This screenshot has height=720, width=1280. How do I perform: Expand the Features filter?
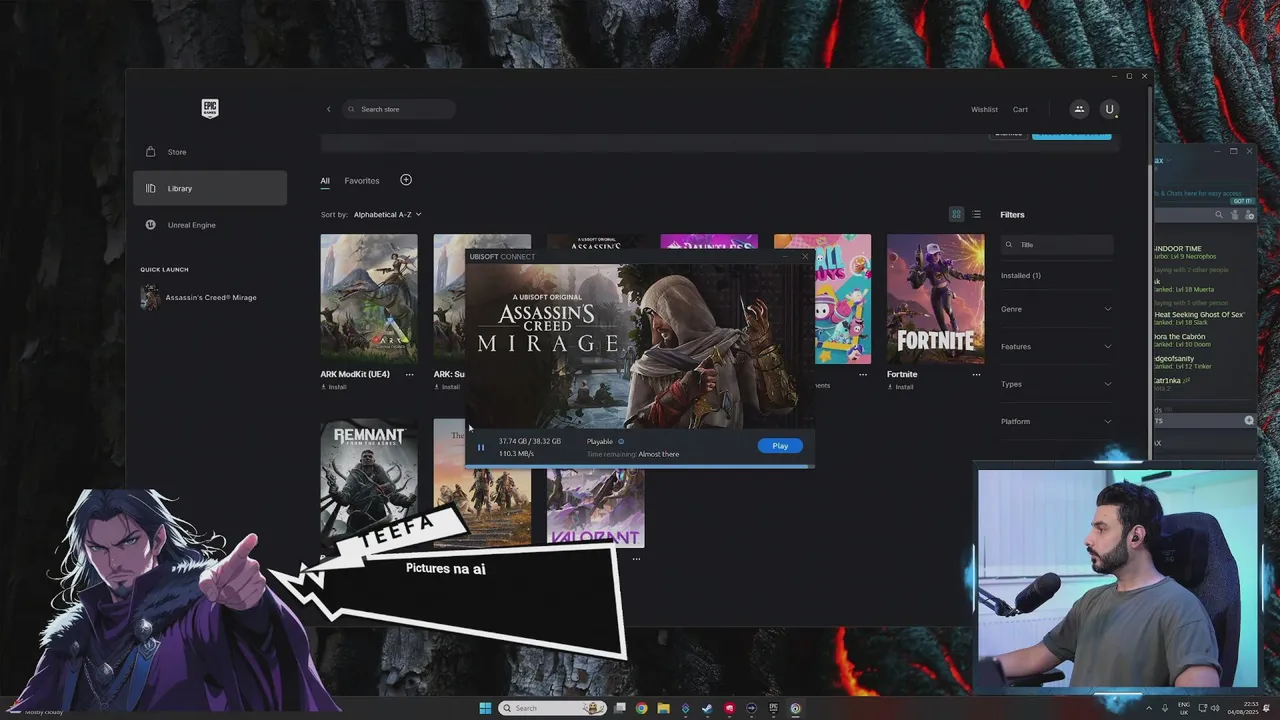point(1056,346)
